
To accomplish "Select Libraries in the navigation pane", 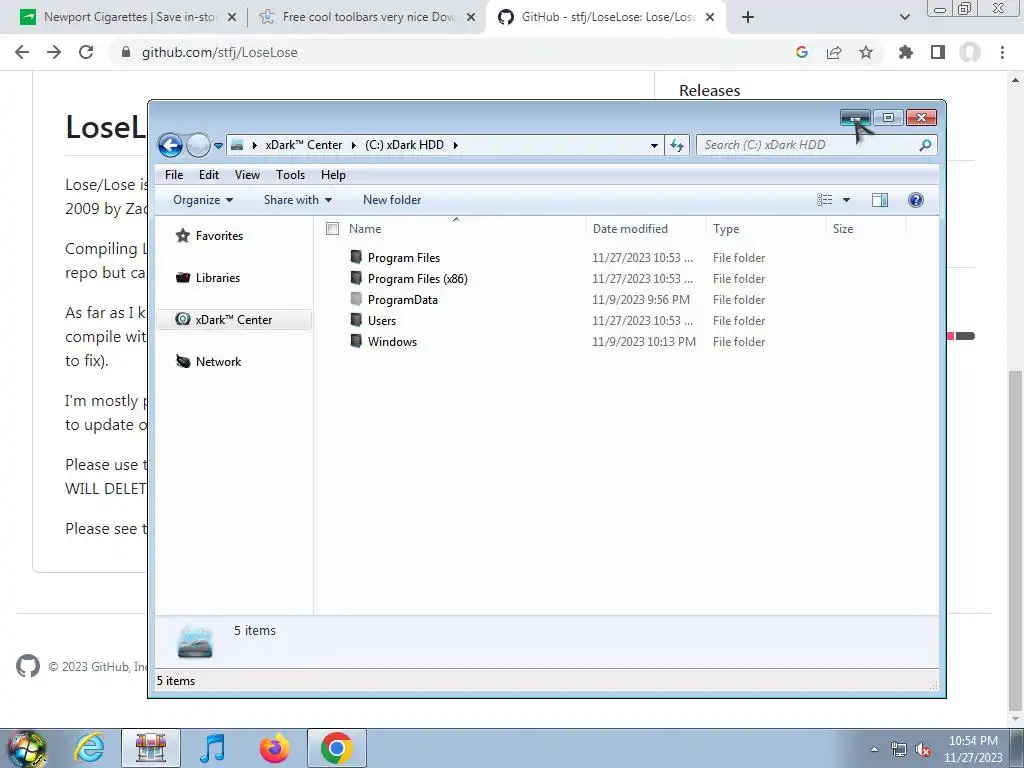I will tap(217, 278).
